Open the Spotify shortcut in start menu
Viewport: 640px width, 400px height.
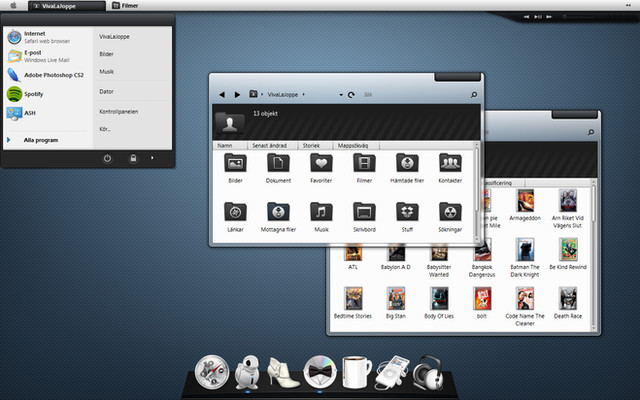[25, 94]
